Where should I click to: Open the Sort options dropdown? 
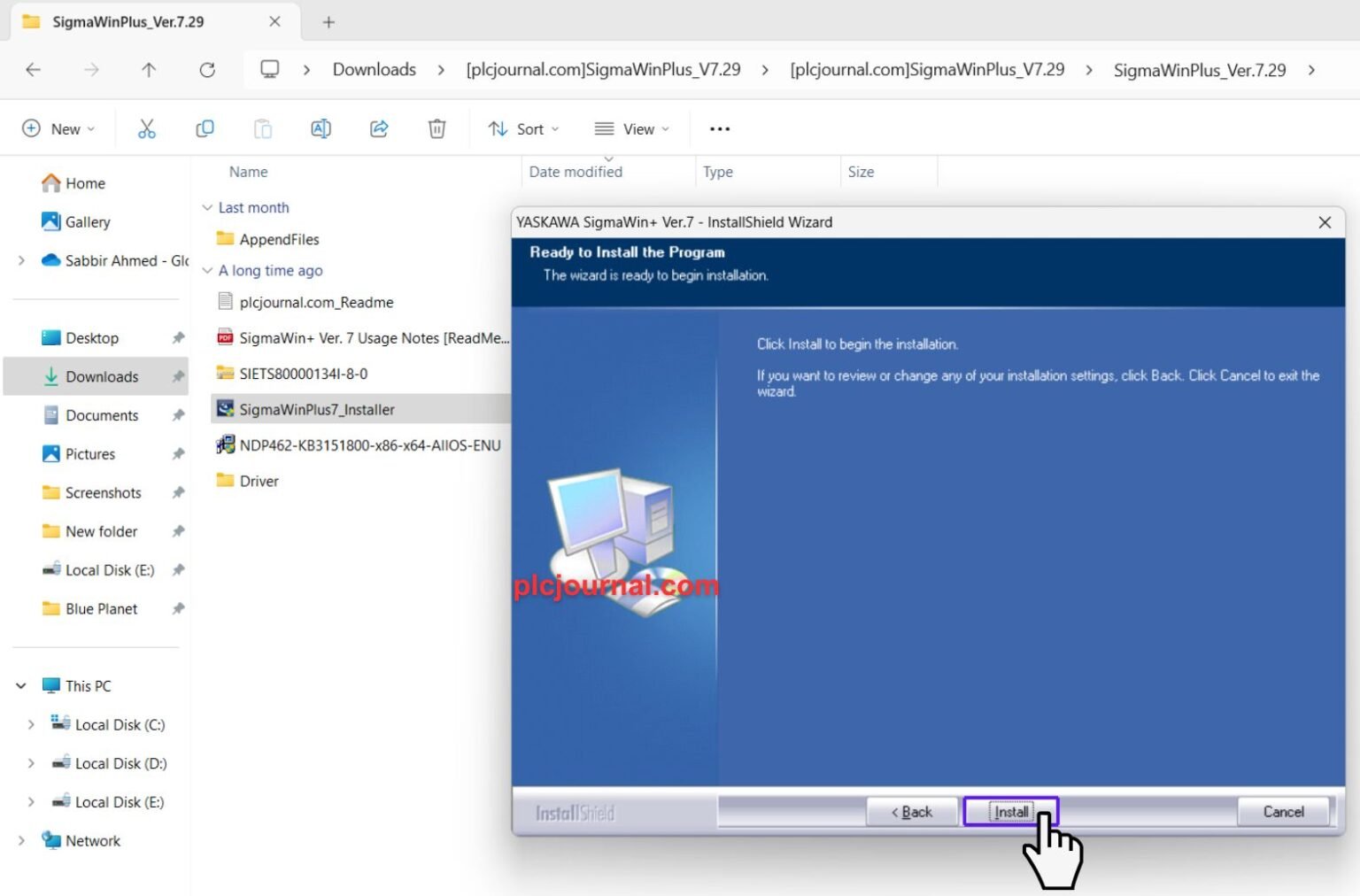click(x=522, y=128)
